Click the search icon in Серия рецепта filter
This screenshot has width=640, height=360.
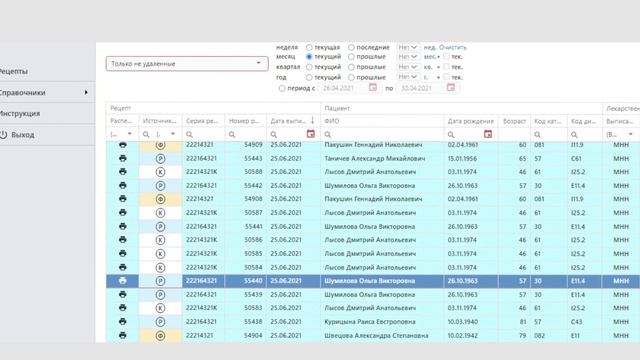pos(189,135)
